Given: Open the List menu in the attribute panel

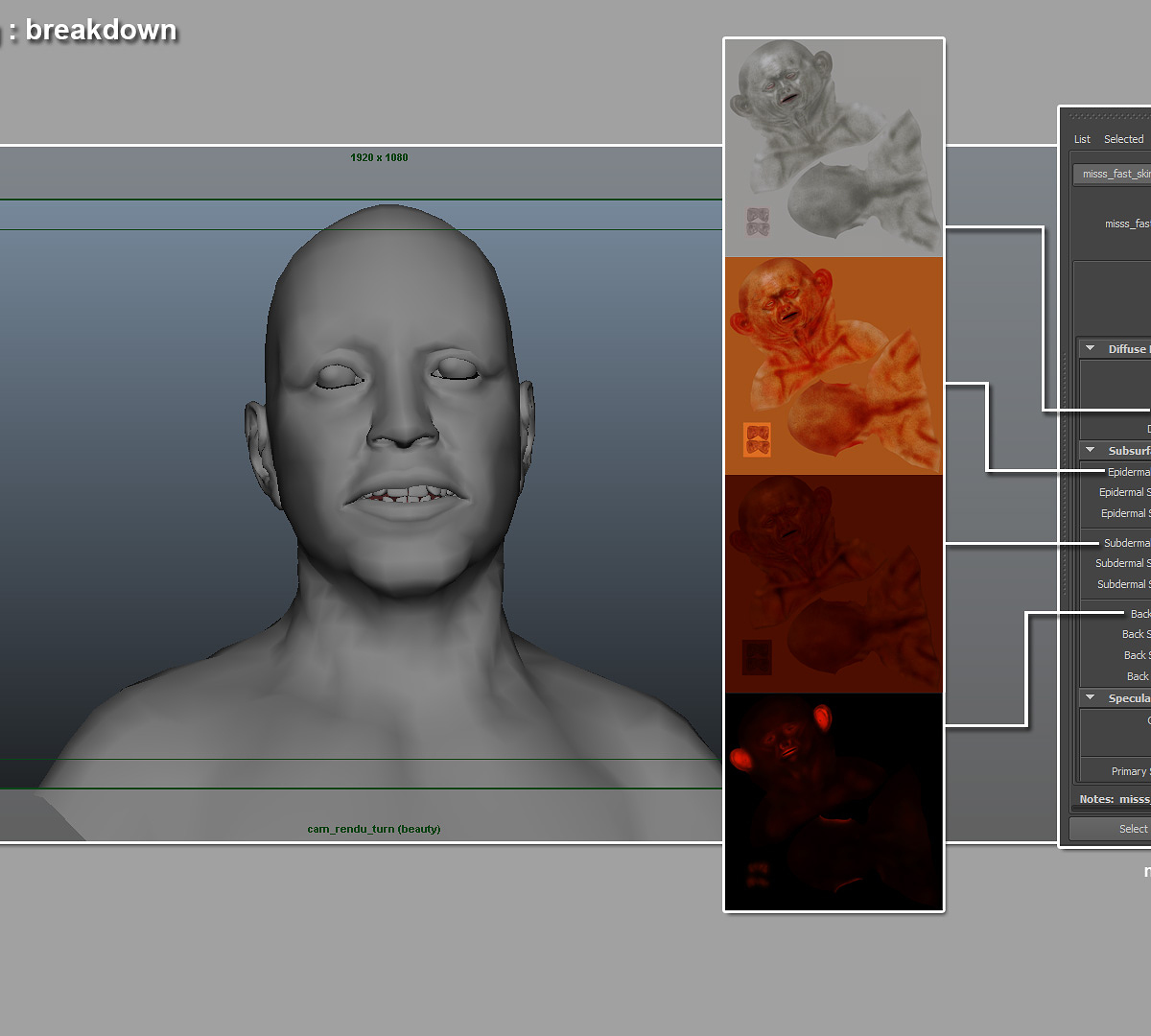Looking at the screenshot, I should 1082,139.
